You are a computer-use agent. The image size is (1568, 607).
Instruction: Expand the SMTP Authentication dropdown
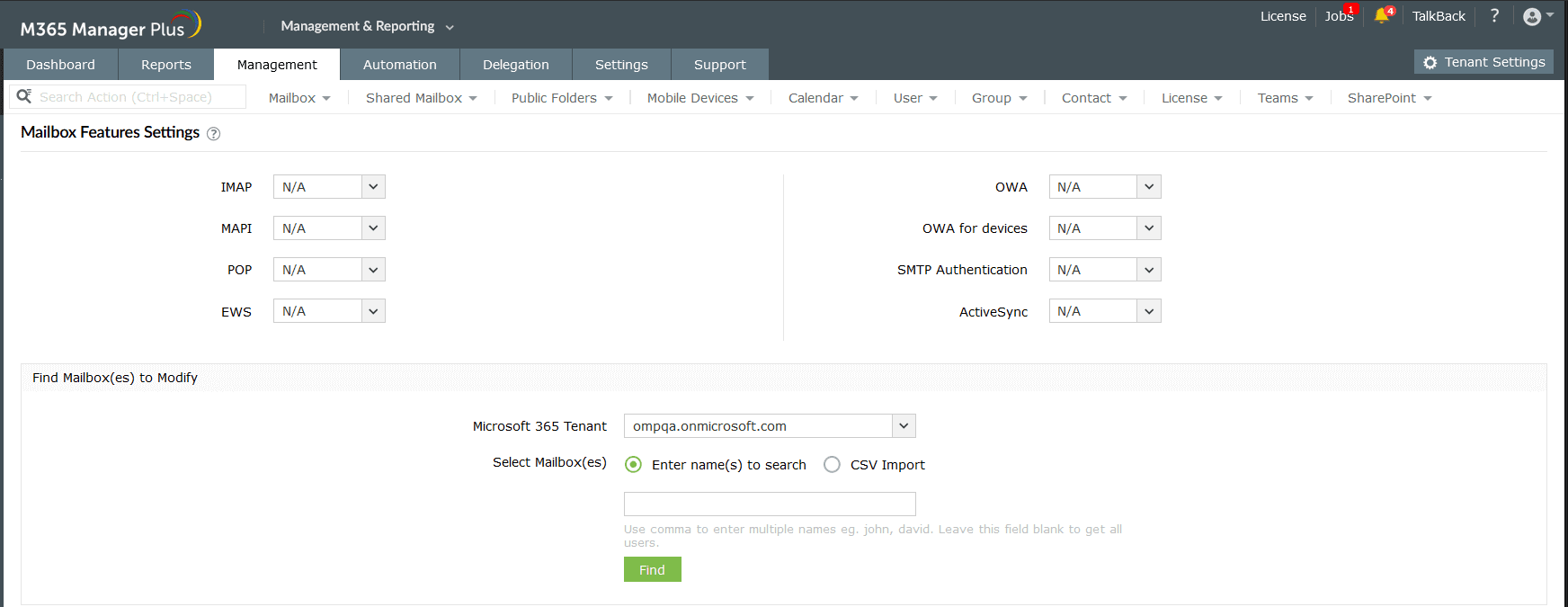1105,270
